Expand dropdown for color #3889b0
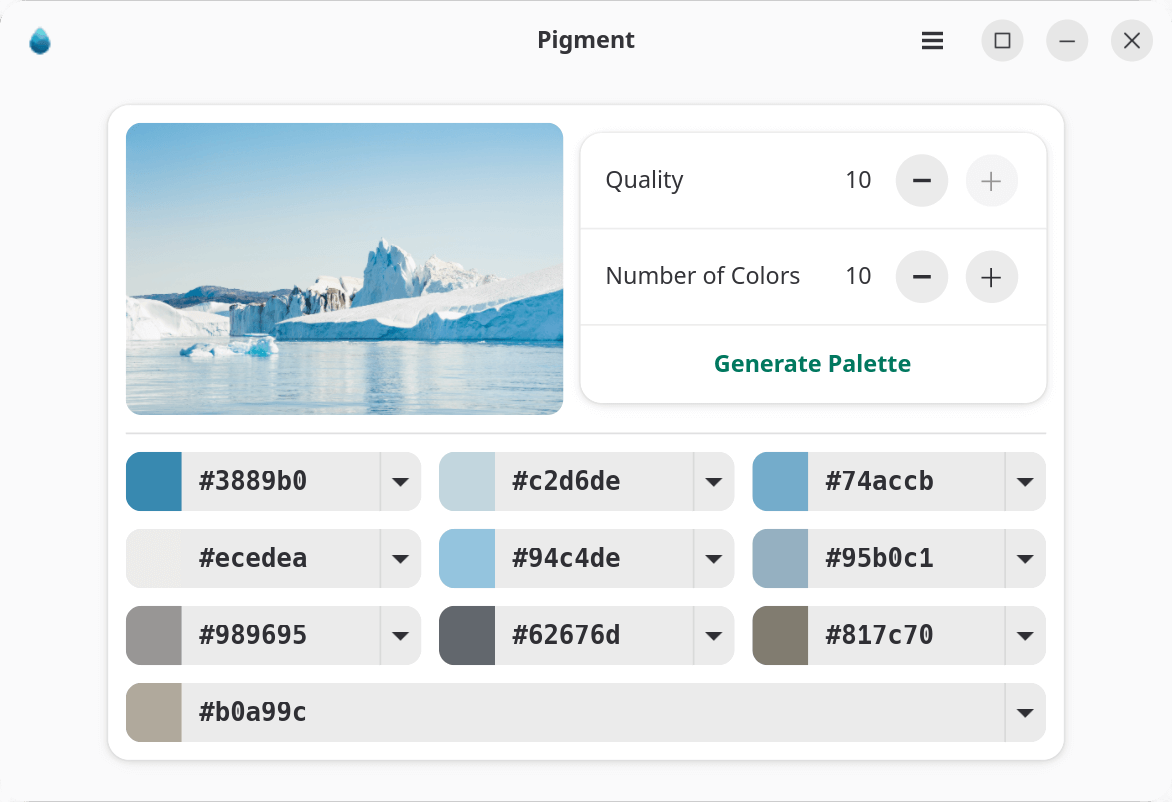Screen dimensions: 1172x802 point(401,481)
